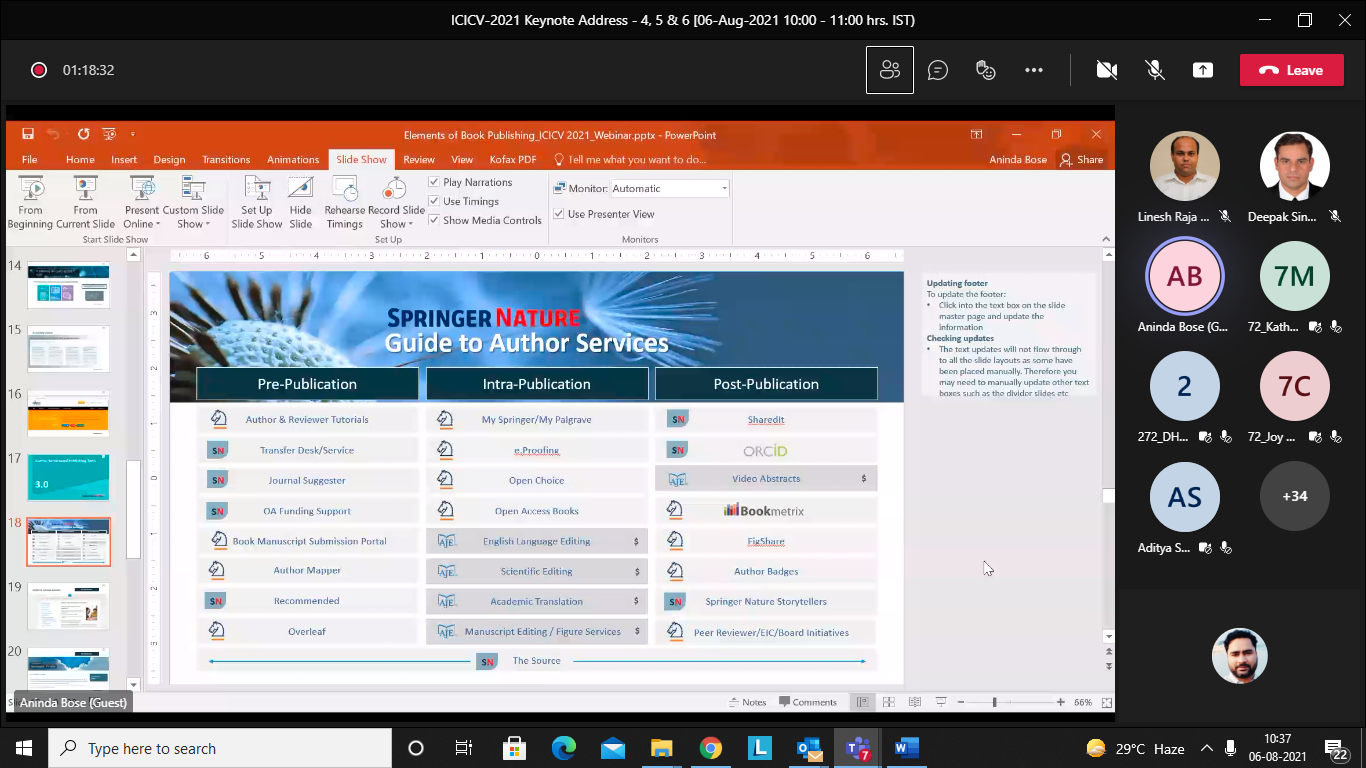Unmute the microphone
The height and width of the screenshot is (768, 1366).
1155,70
